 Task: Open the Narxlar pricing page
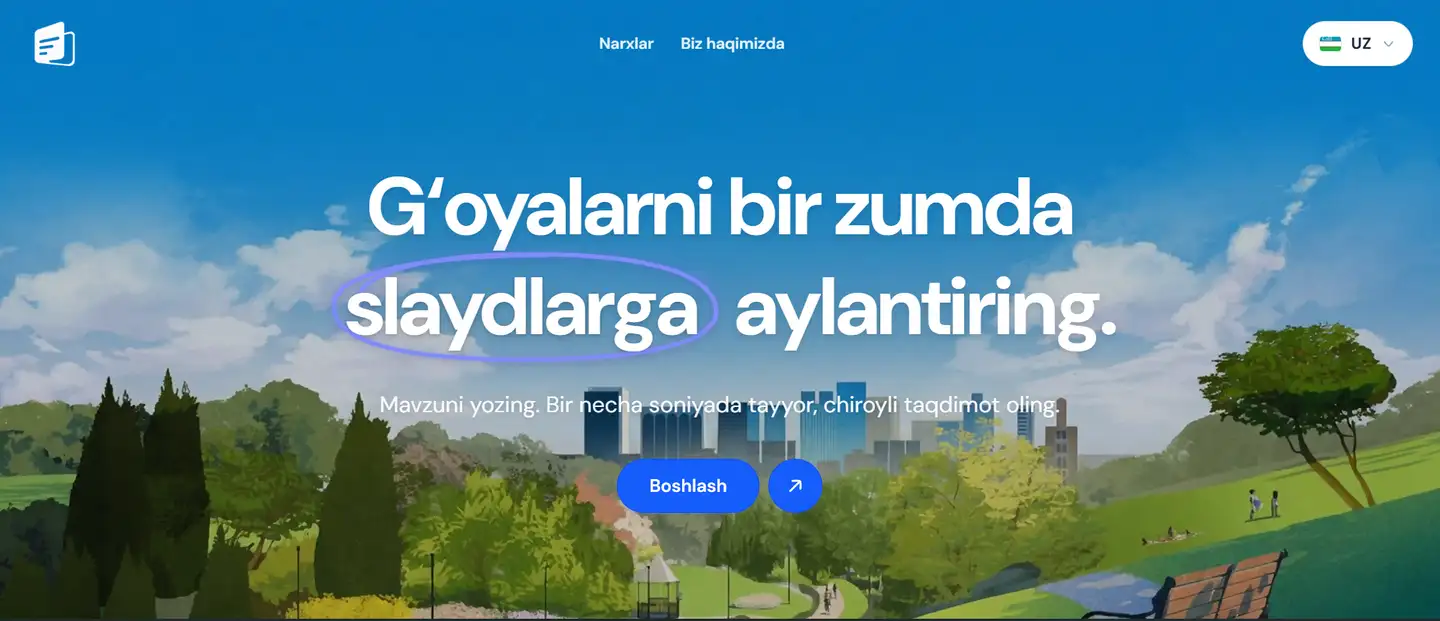(626, 44)
